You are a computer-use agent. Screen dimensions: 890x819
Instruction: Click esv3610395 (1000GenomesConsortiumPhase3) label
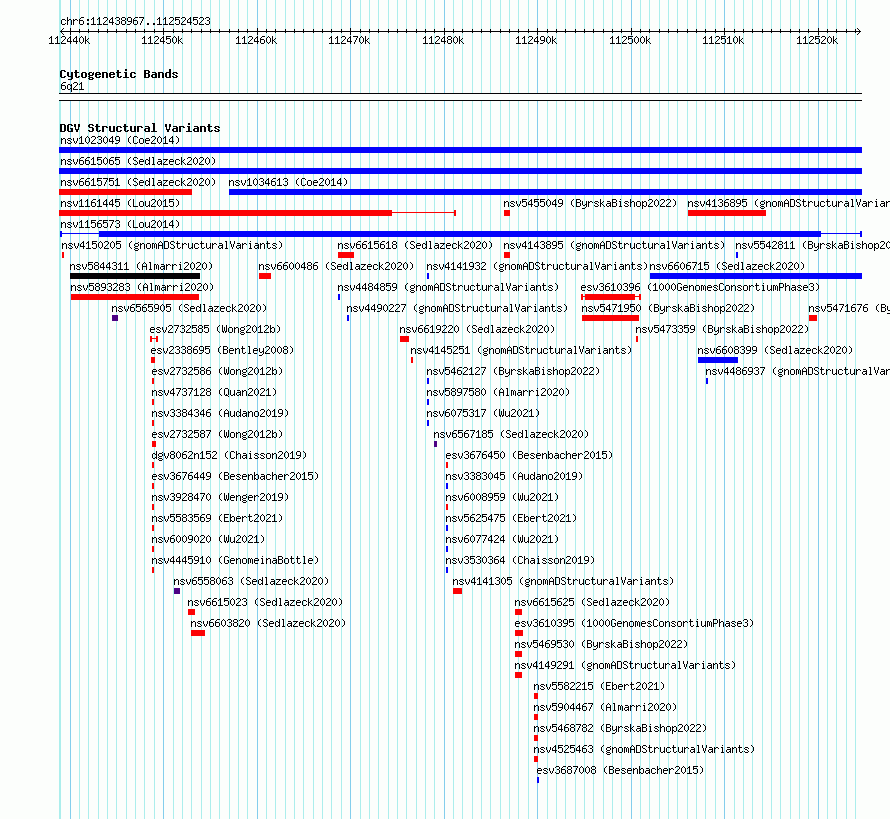point(634,623)
